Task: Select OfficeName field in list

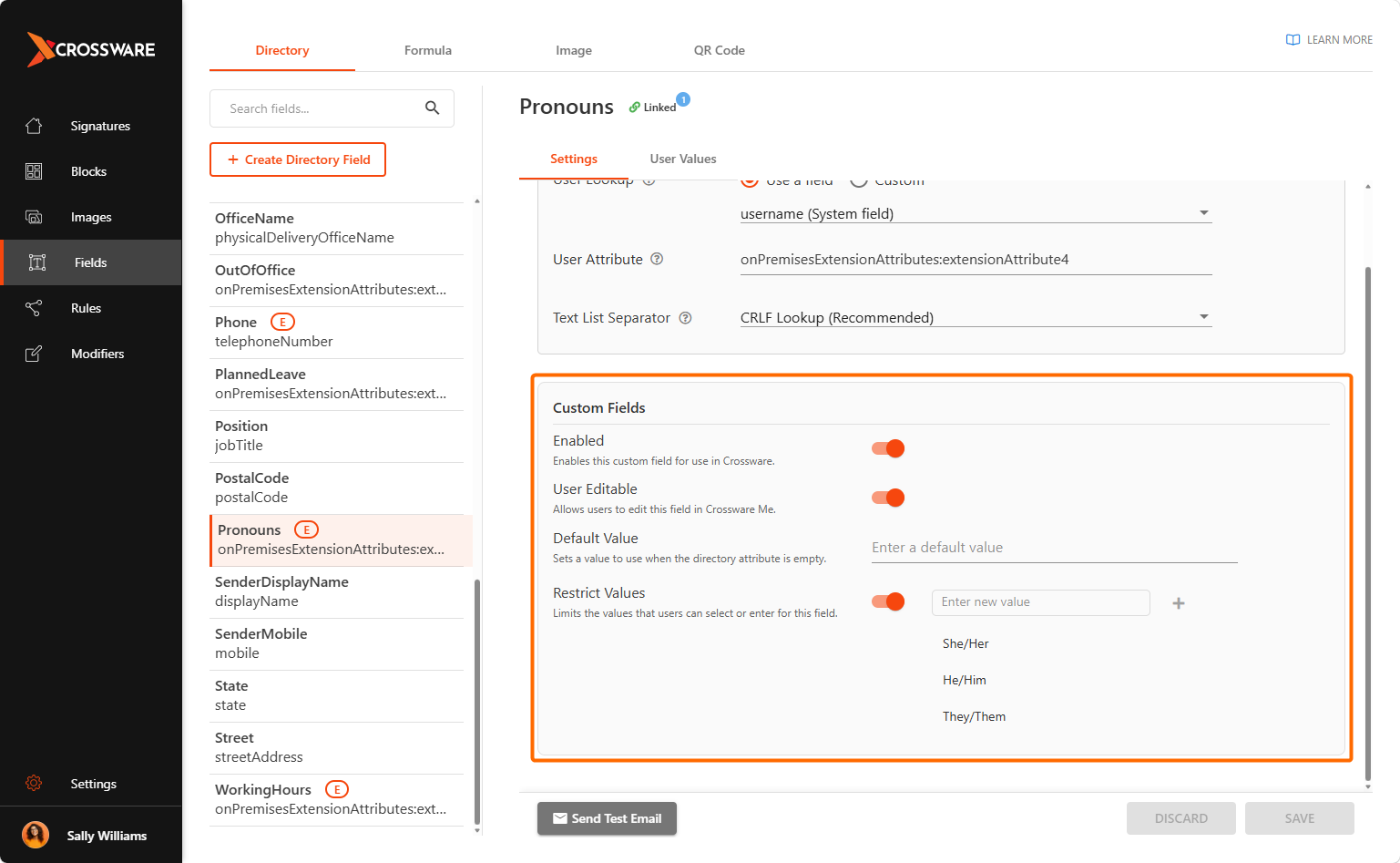Action: point(336,228)
